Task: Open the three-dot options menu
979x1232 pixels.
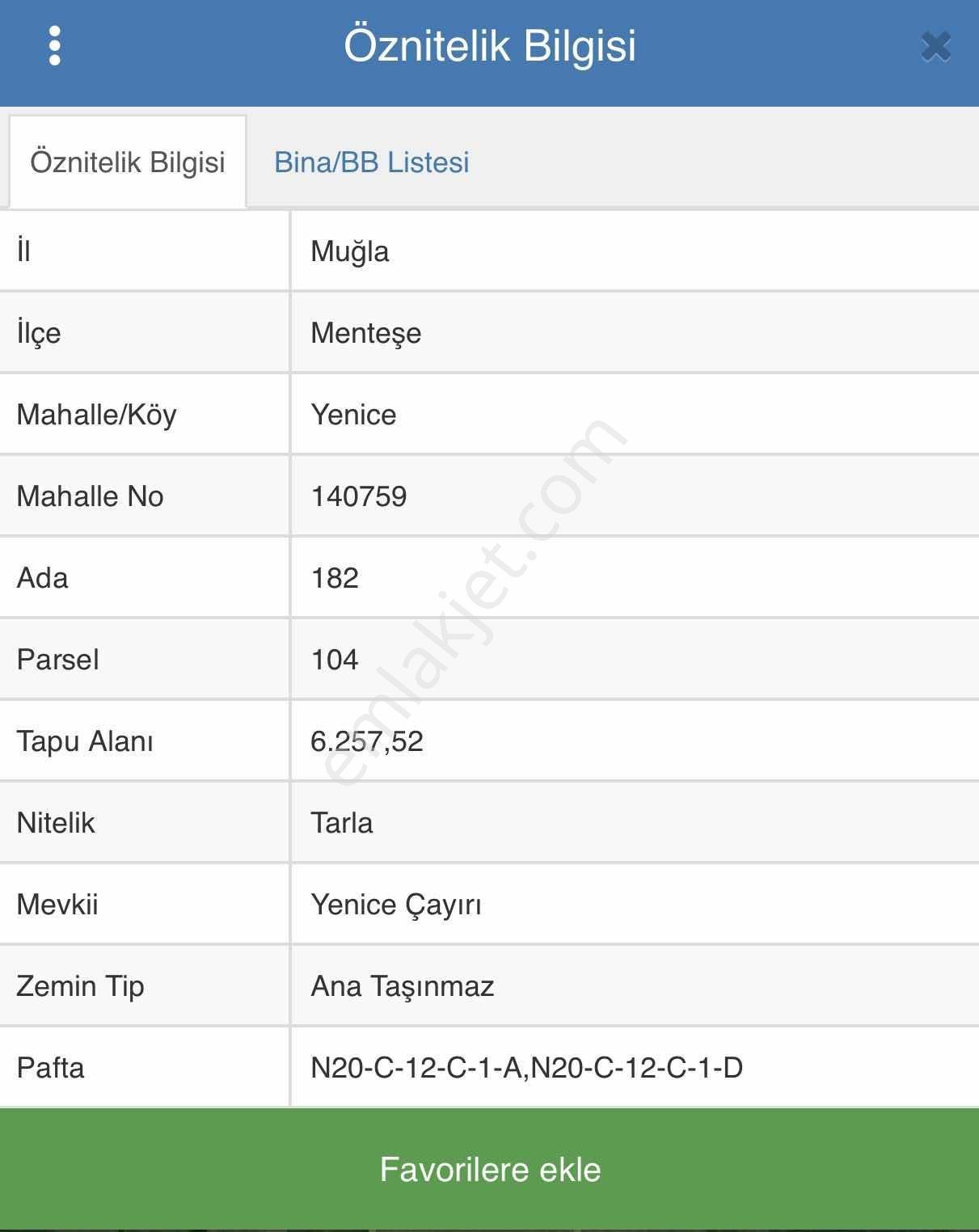Action: click(x=54, y=45)
